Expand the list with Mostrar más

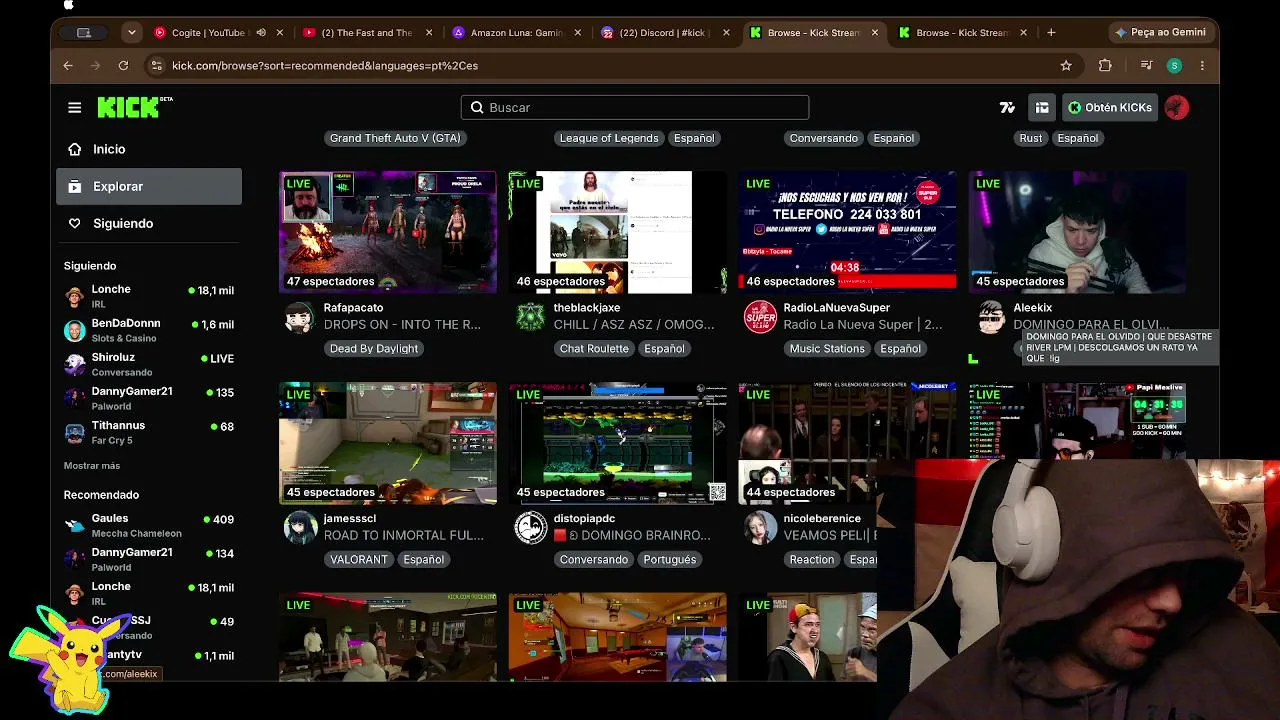pyautogui.click(x=92, y=466)
